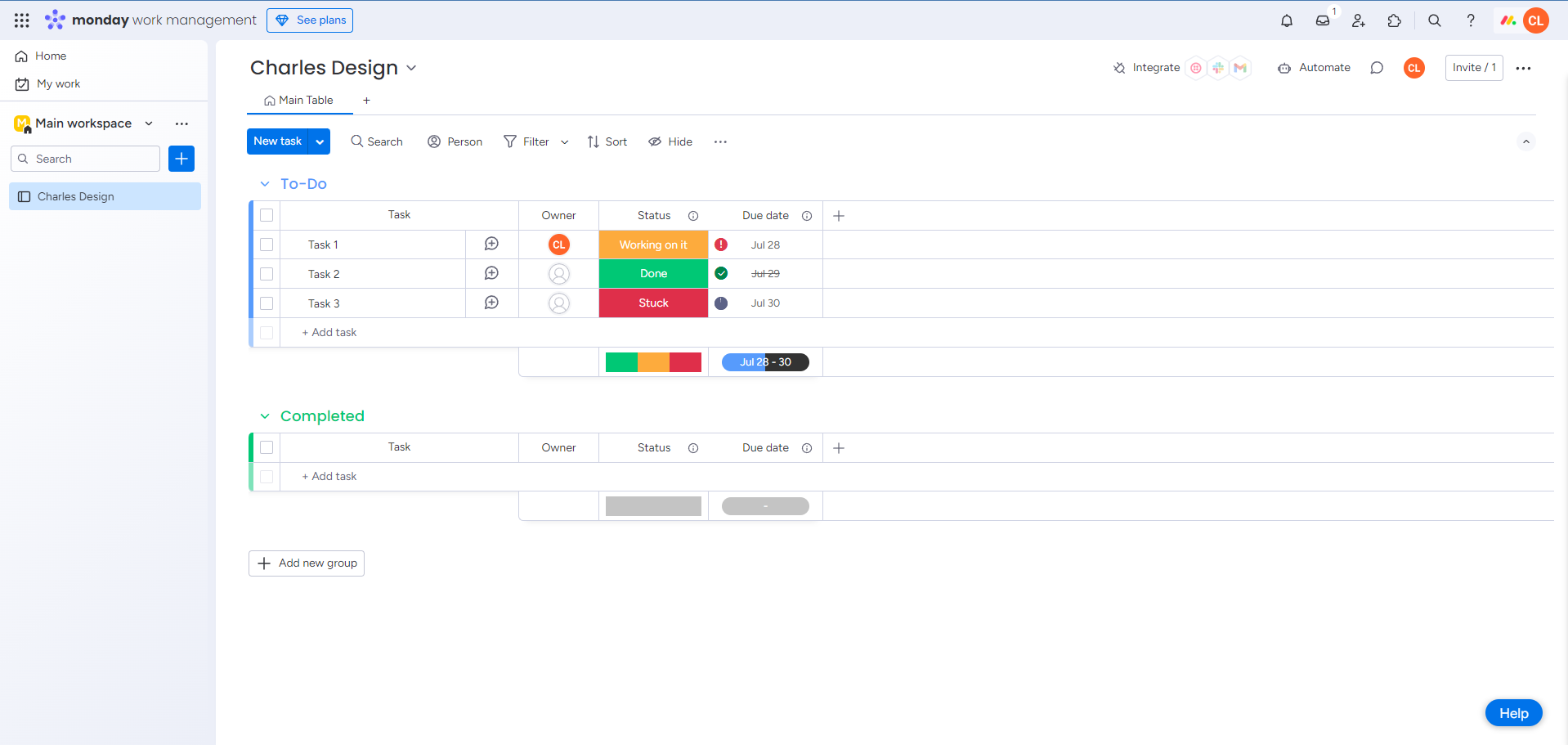Open the help question mark icon
Screen dimensions: 1568x745
click(1471, 20)
